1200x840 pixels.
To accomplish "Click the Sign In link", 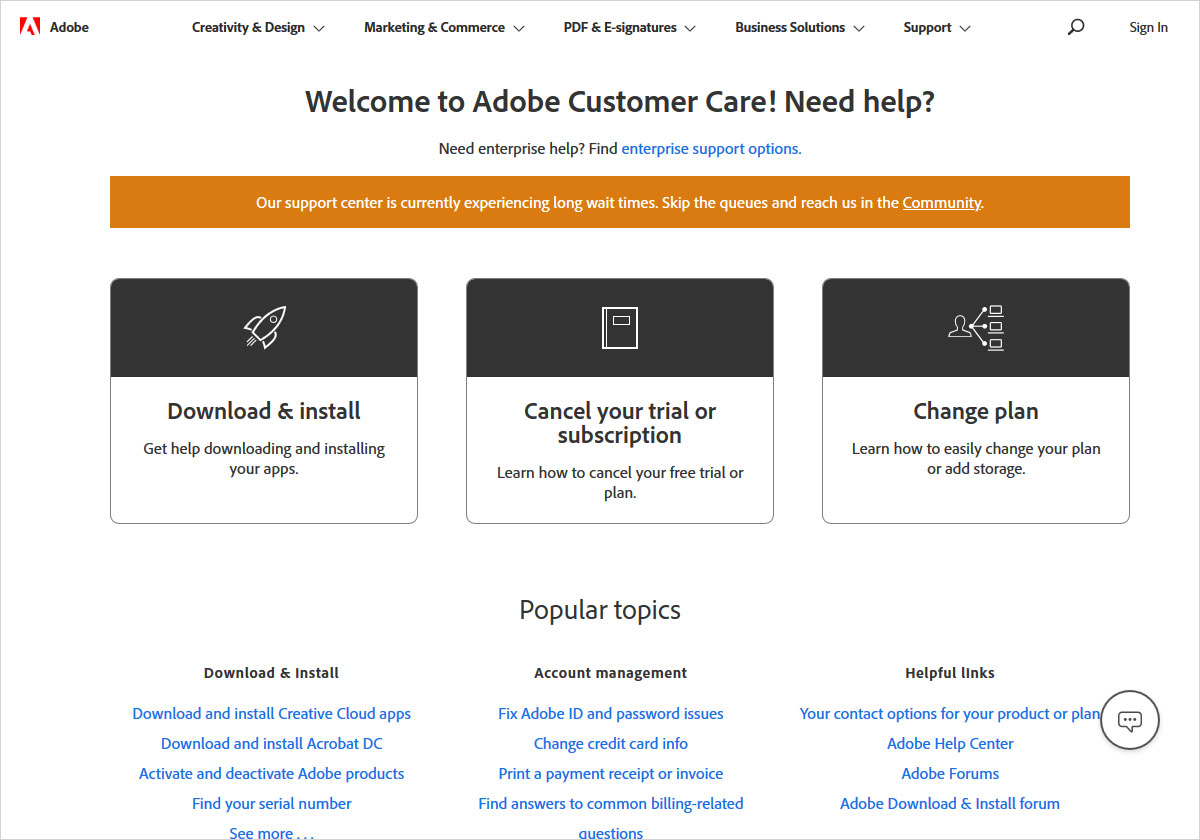I will [x=1148, y=28].
